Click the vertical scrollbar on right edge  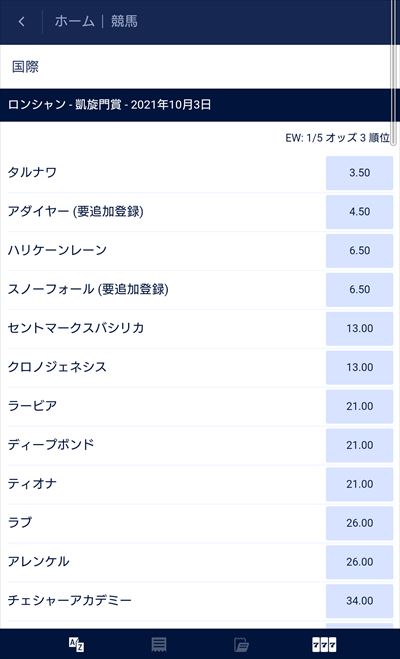point(394,72)
